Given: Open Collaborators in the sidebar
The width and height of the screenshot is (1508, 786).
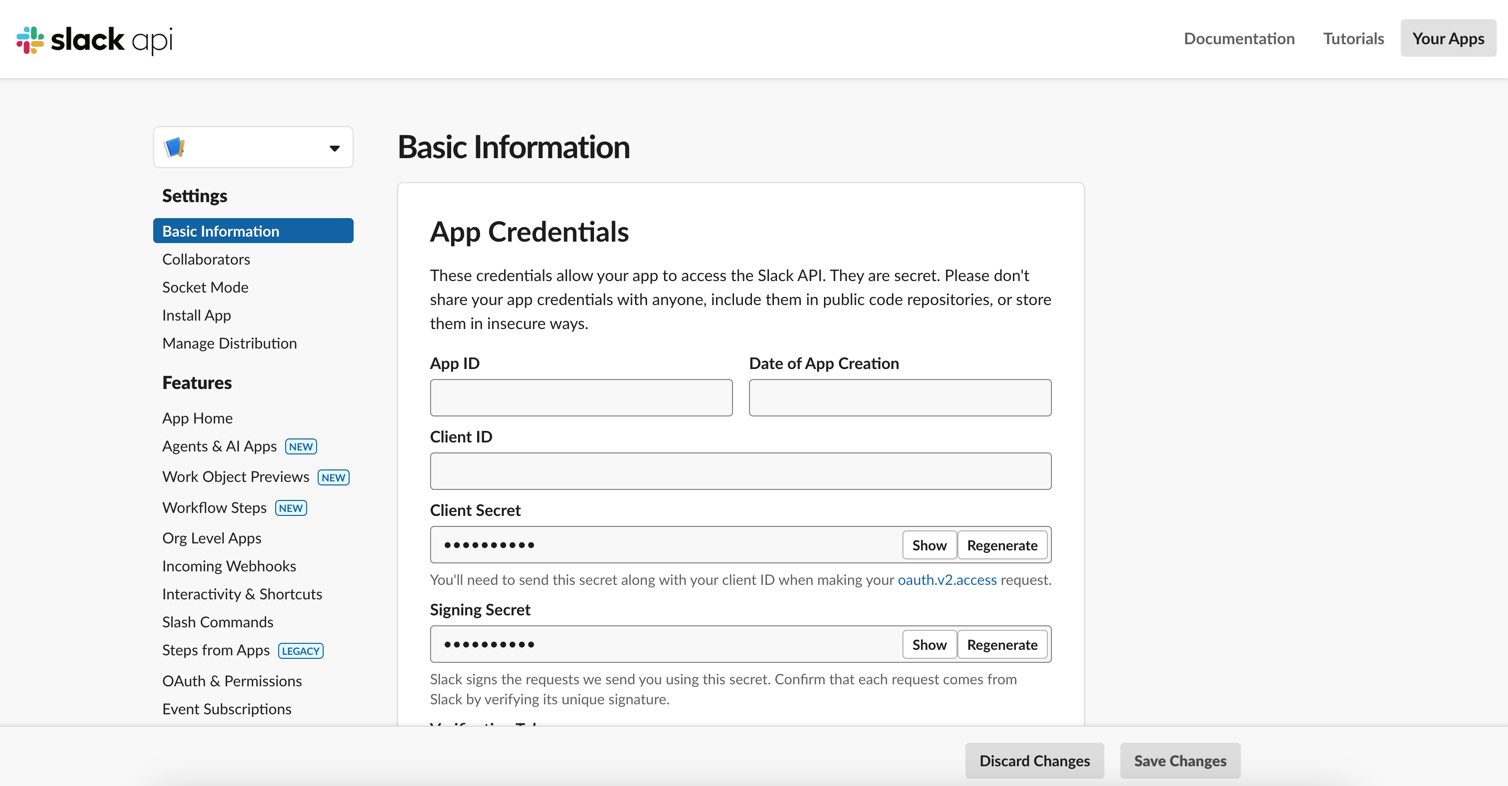Looking at the screenshot, I should point(206,259).
